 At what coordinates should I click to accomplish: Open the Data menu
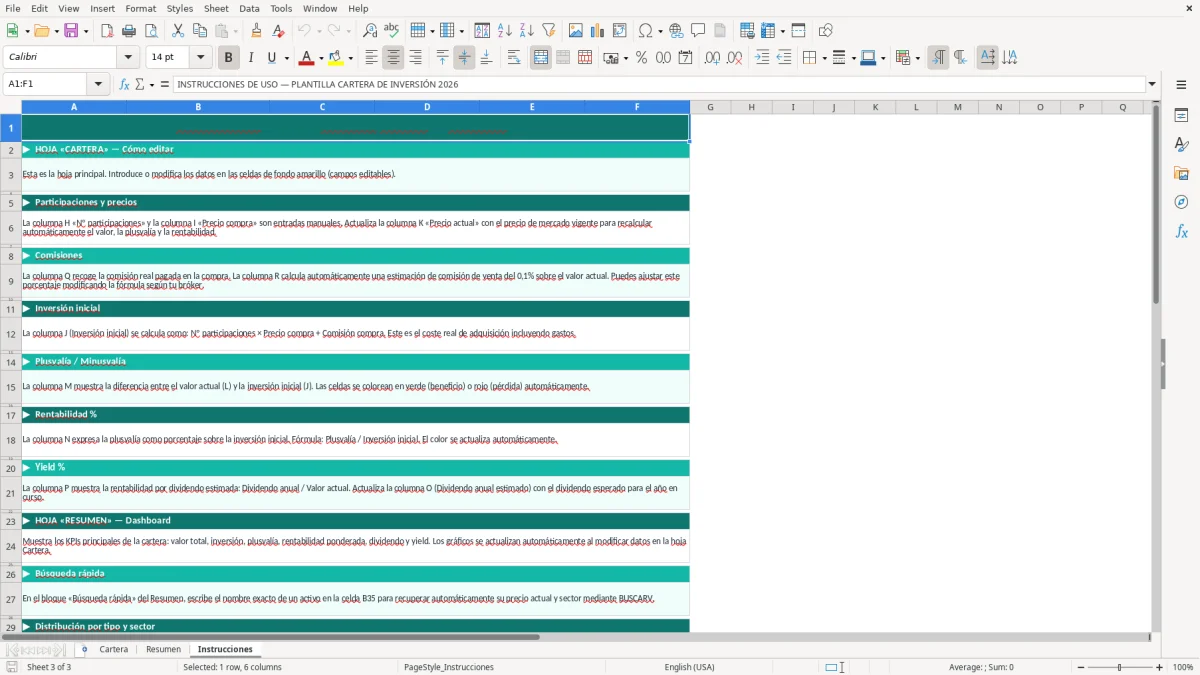point(249,8)
